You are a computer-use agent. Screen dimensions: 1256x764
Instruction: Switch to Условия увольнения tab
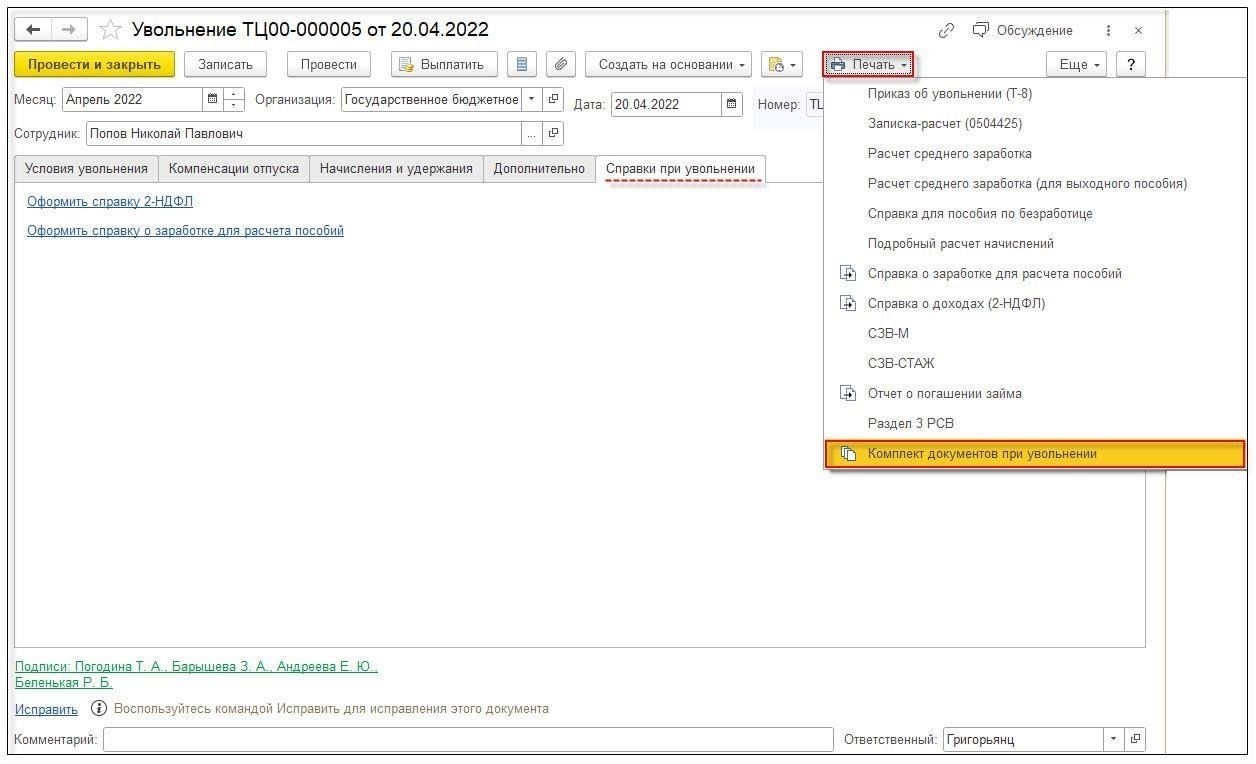click(x=86, y=169)
